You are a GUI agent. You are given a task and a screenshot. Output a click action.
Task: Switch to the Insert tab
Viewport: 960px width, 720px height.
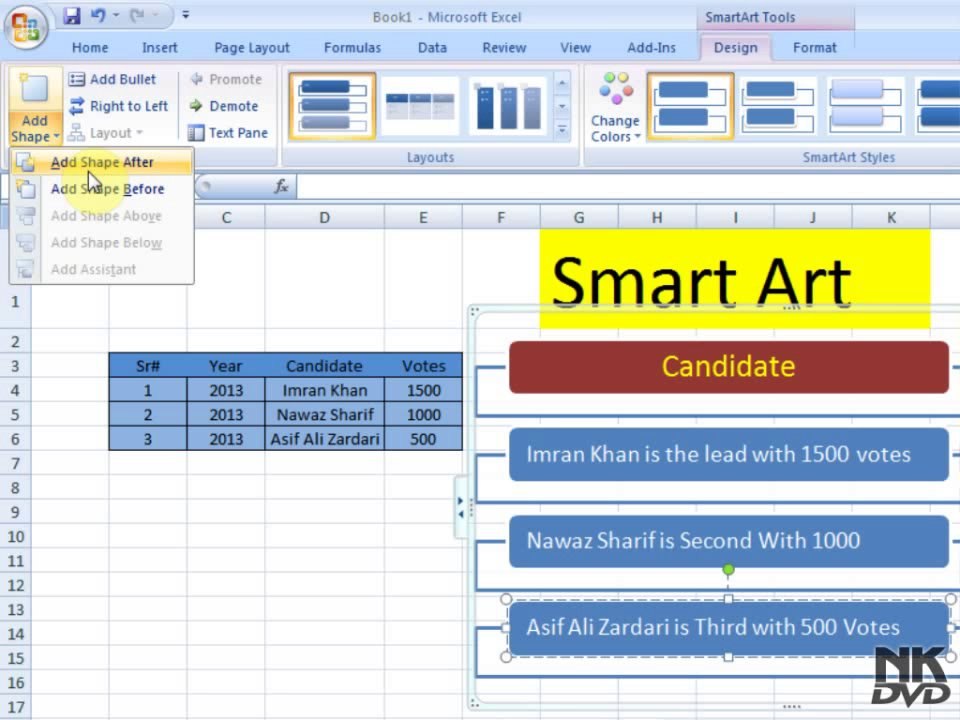(160, 48)
